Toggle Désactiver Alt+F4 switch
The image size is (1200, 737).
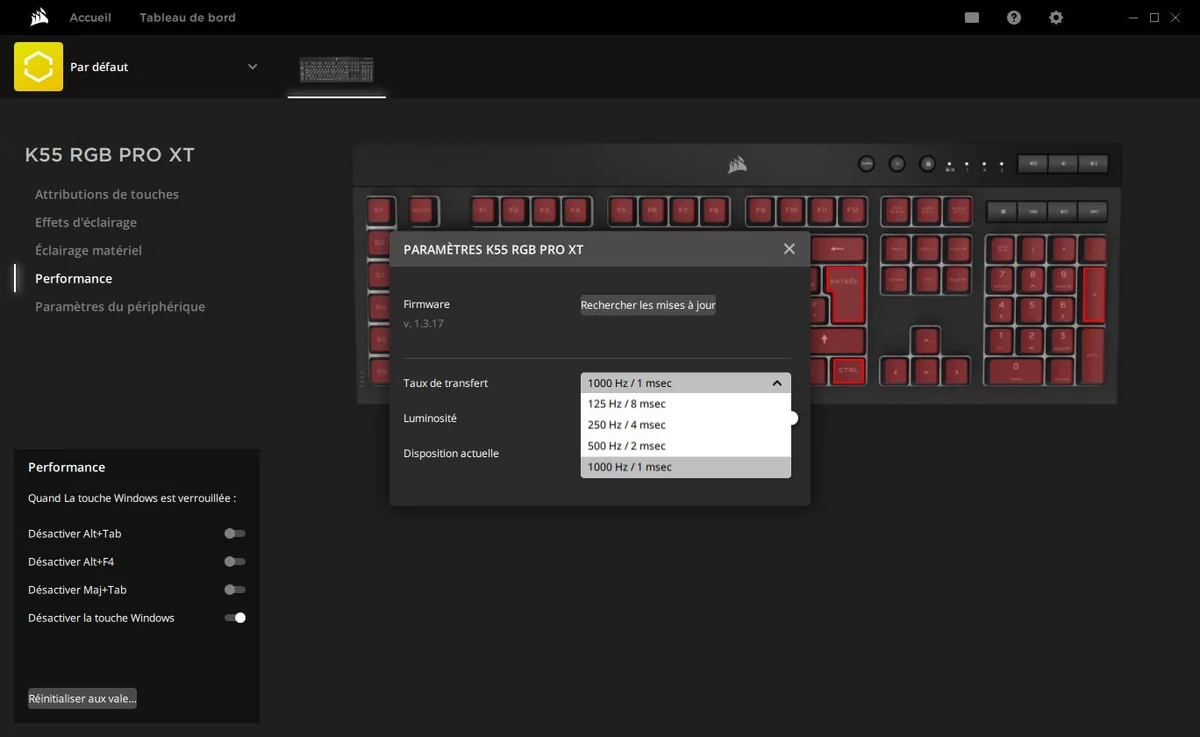pos(235,562)
